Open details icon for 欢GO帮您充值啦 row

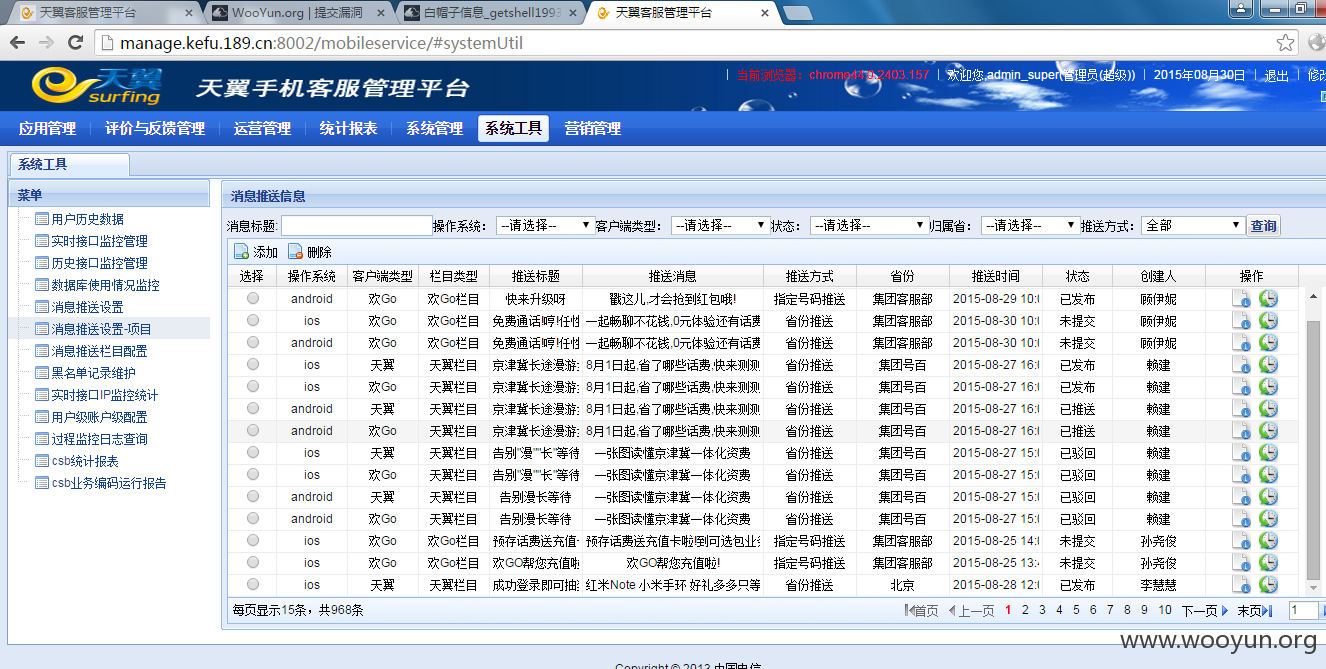point(1241,562)
